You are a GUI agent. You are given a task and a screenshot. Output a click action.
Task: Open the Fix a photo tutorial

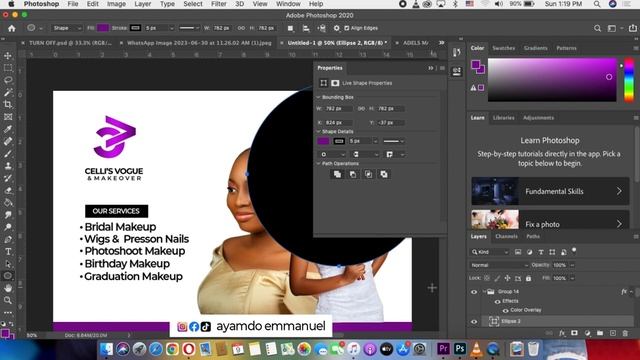click(x=550, y=220)
